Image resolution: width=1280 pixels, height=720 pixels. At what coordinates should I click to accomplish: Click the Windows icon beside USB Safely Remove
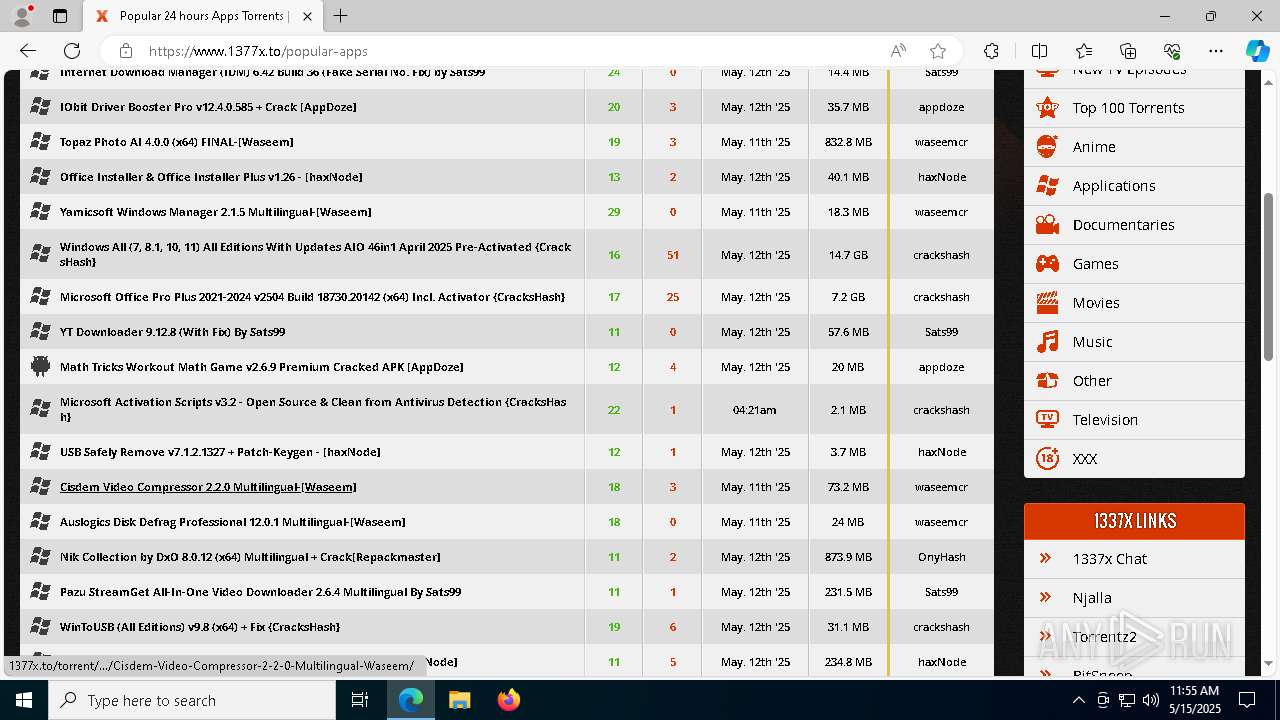point(40,451)
